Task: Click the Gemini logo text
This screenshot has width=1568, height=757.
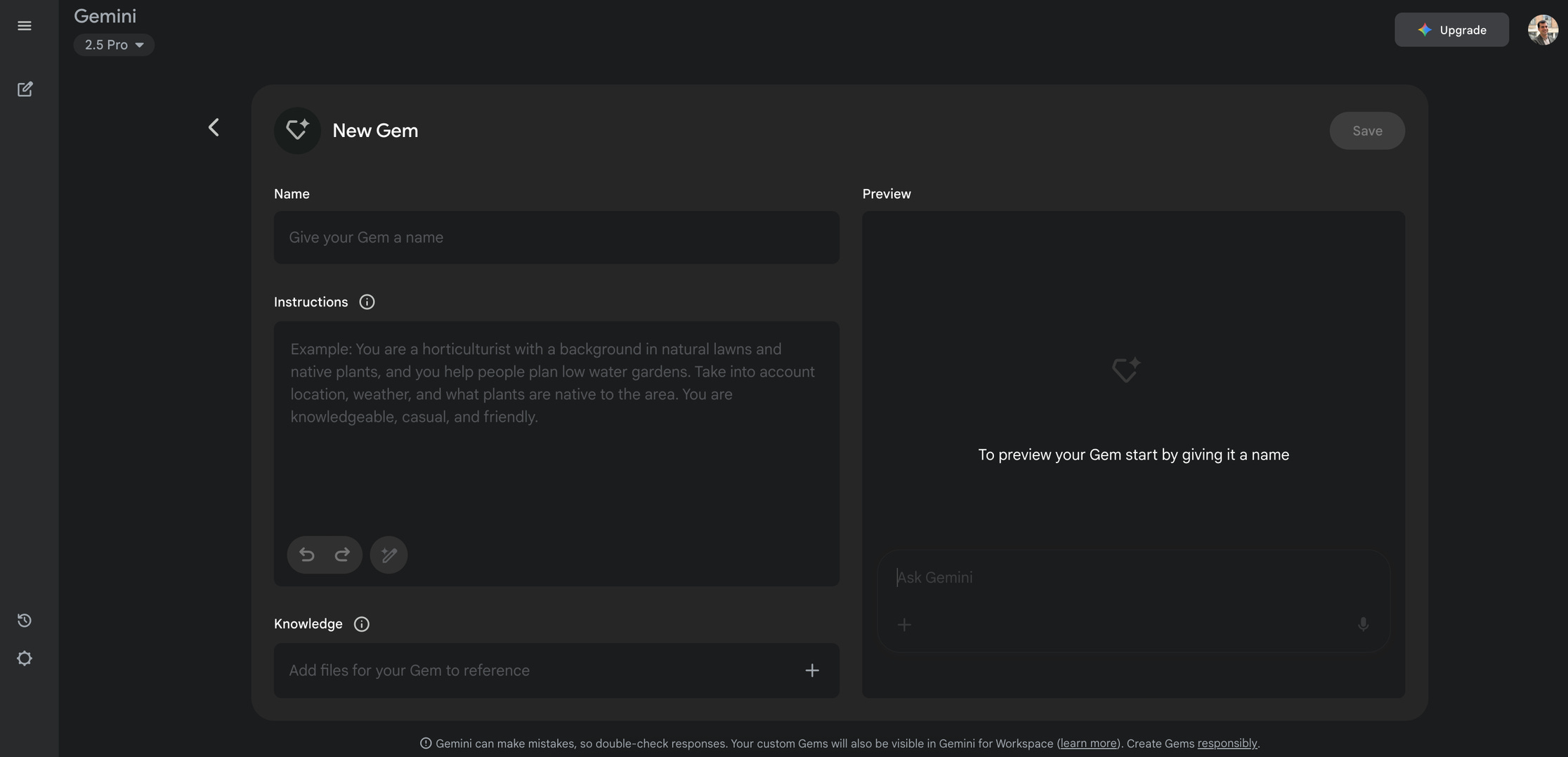Action: point(105,16)
